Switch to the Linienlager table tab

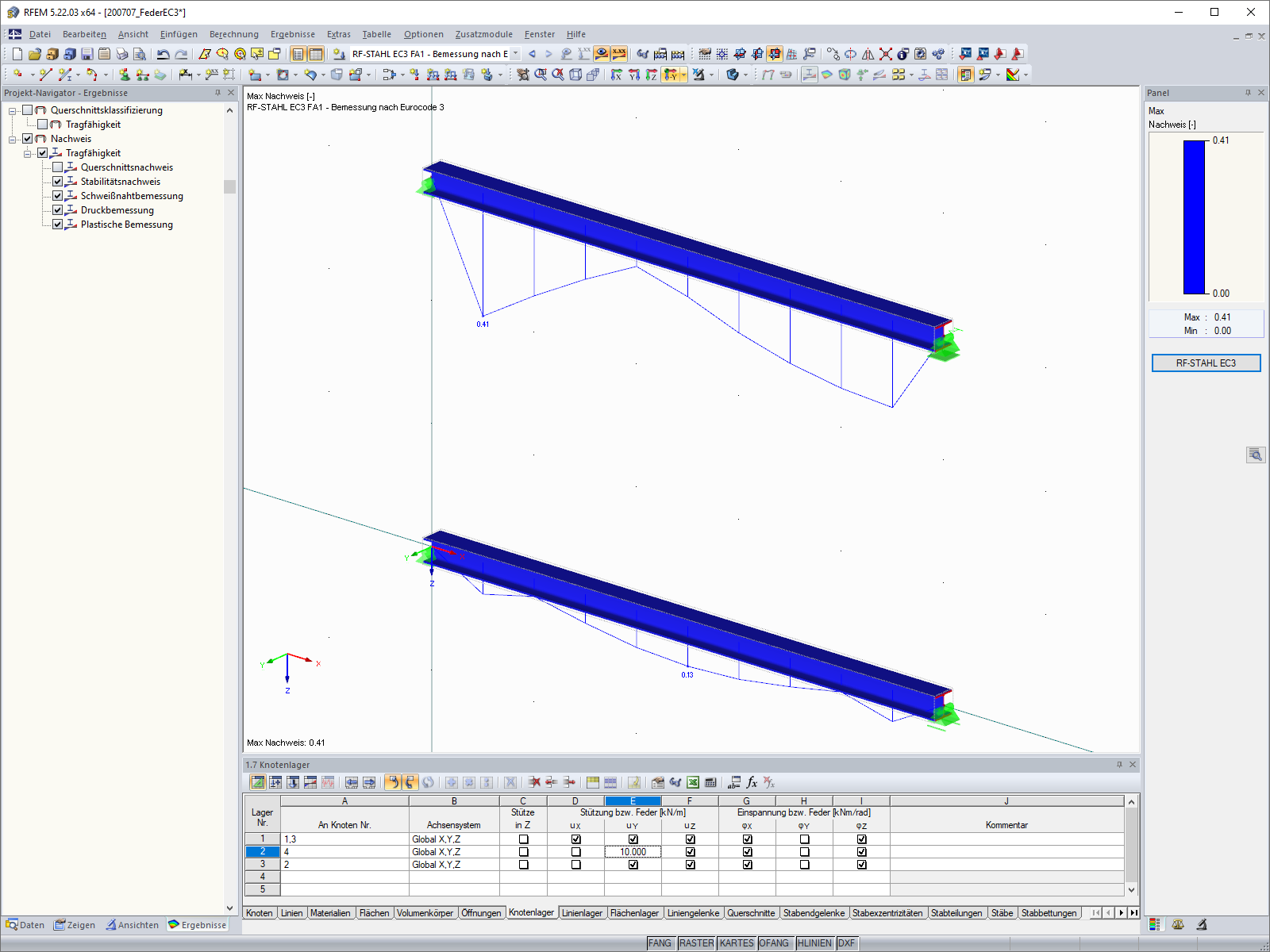point(583,913)
